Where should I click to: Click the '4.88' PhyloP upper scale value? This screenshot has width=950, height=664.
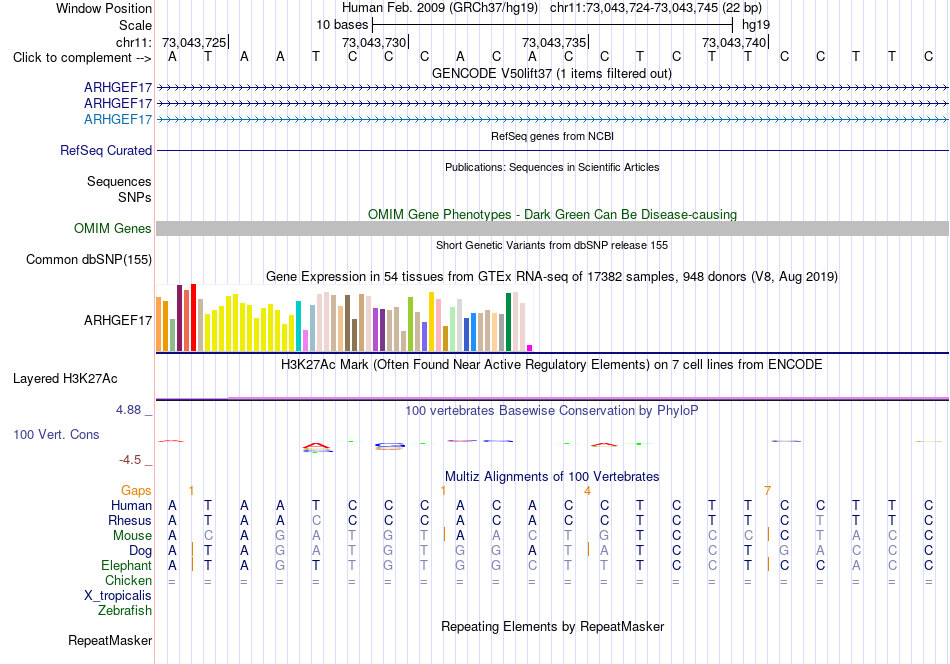128,410
